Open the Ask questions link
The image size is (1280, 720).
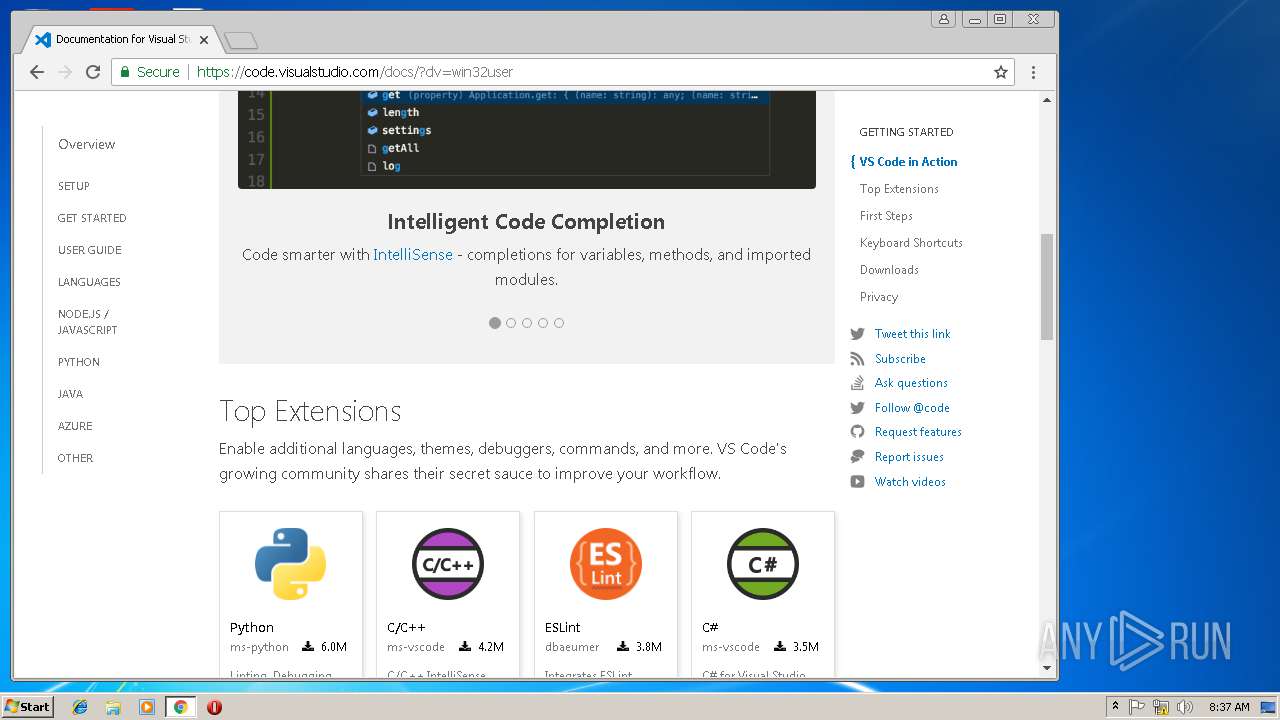pyautogui.click(x=911, y=383)
